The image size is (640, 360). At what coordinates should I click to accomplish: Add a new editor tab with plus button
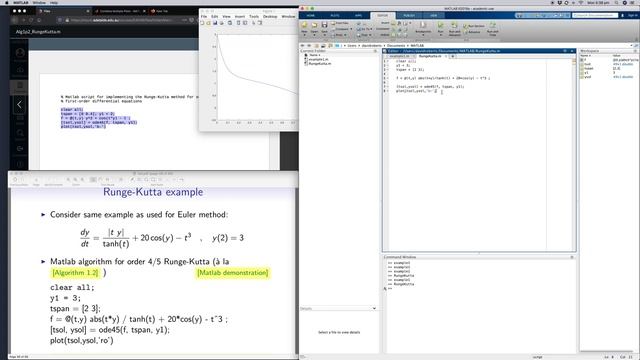pos(452,56)
